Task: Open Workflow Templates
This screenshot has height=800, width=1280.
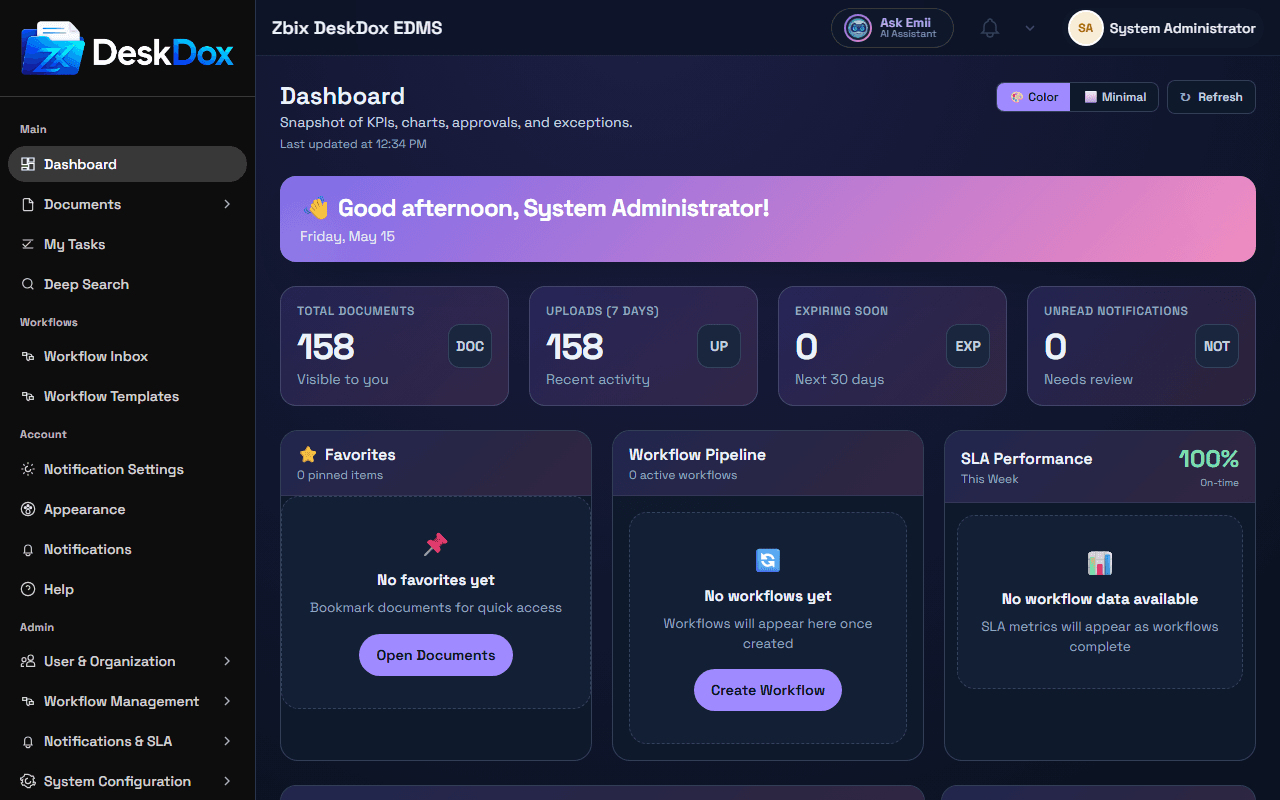Action: pos(127,396)
